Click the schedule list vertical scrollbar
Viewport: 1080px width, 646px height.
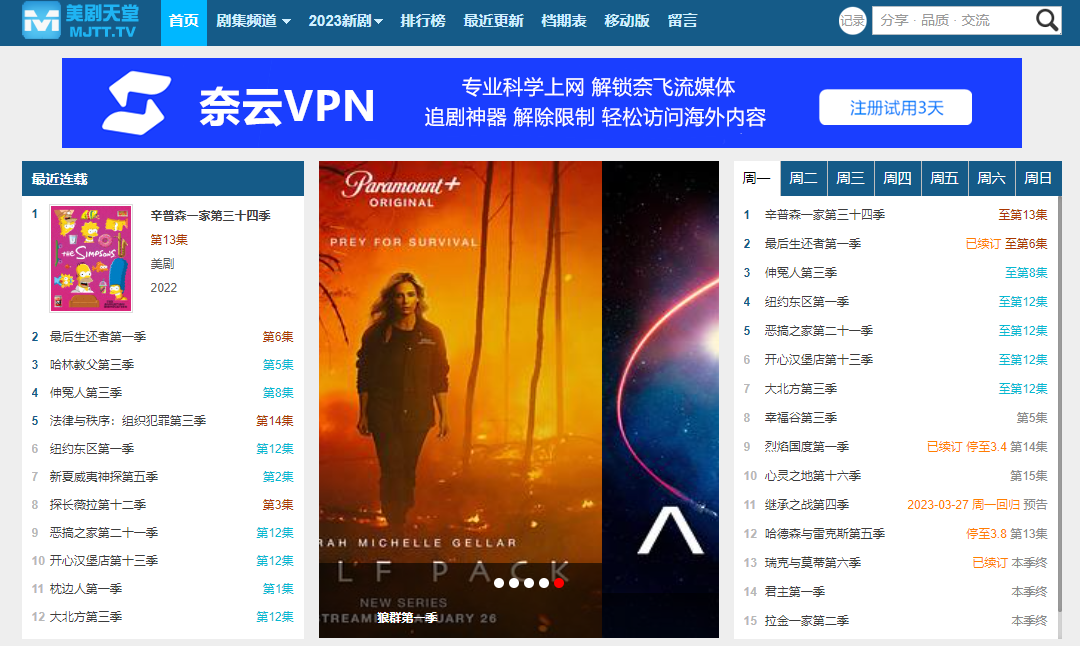click(1059, 403)
